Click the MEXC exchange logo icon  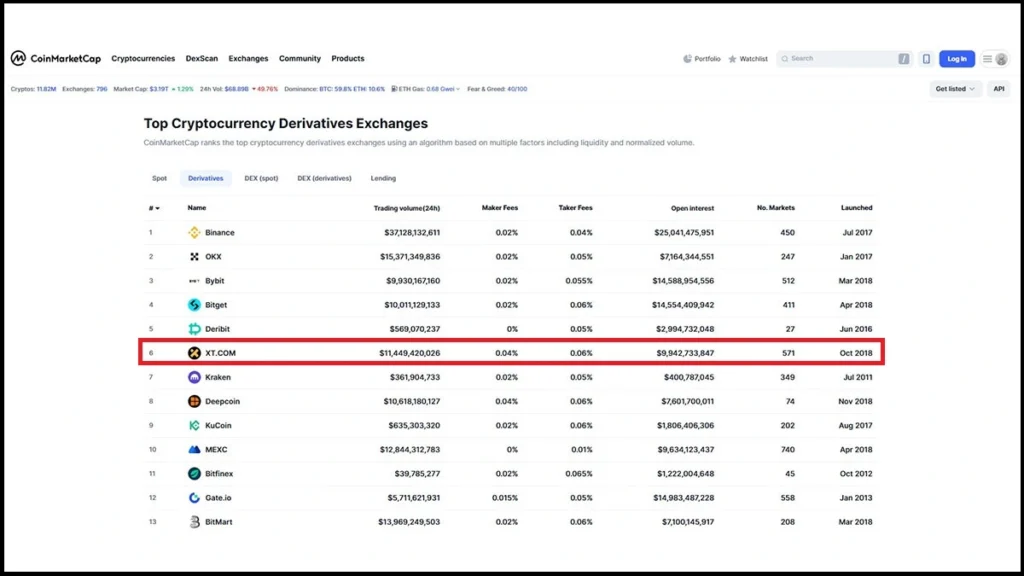click(194, 449)
